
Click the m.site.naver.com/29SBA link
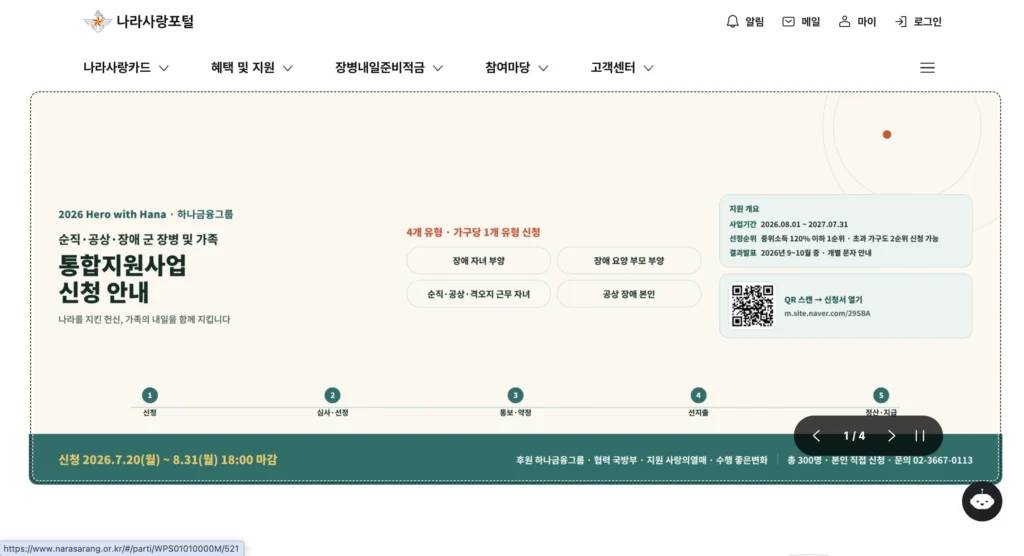tap(827, 314)
